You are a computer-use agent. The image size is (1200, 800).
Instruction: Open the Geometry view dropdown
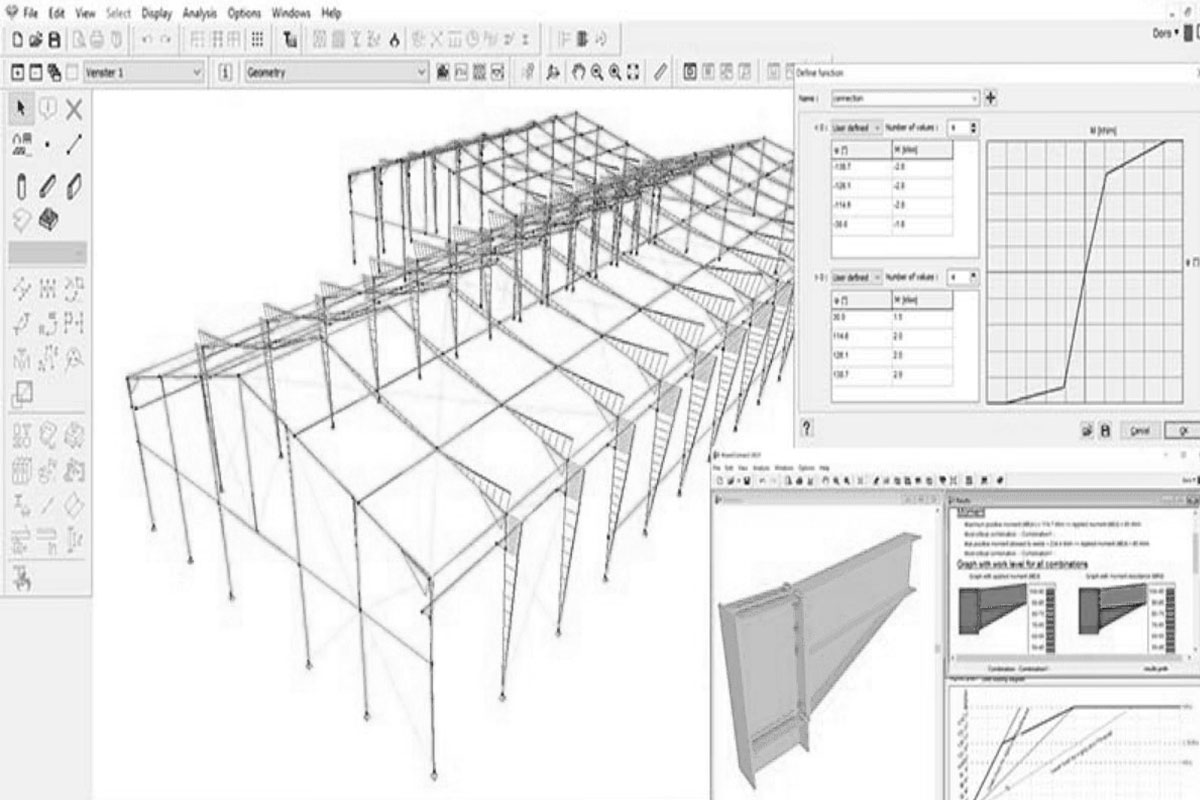[x=420, y=73]
